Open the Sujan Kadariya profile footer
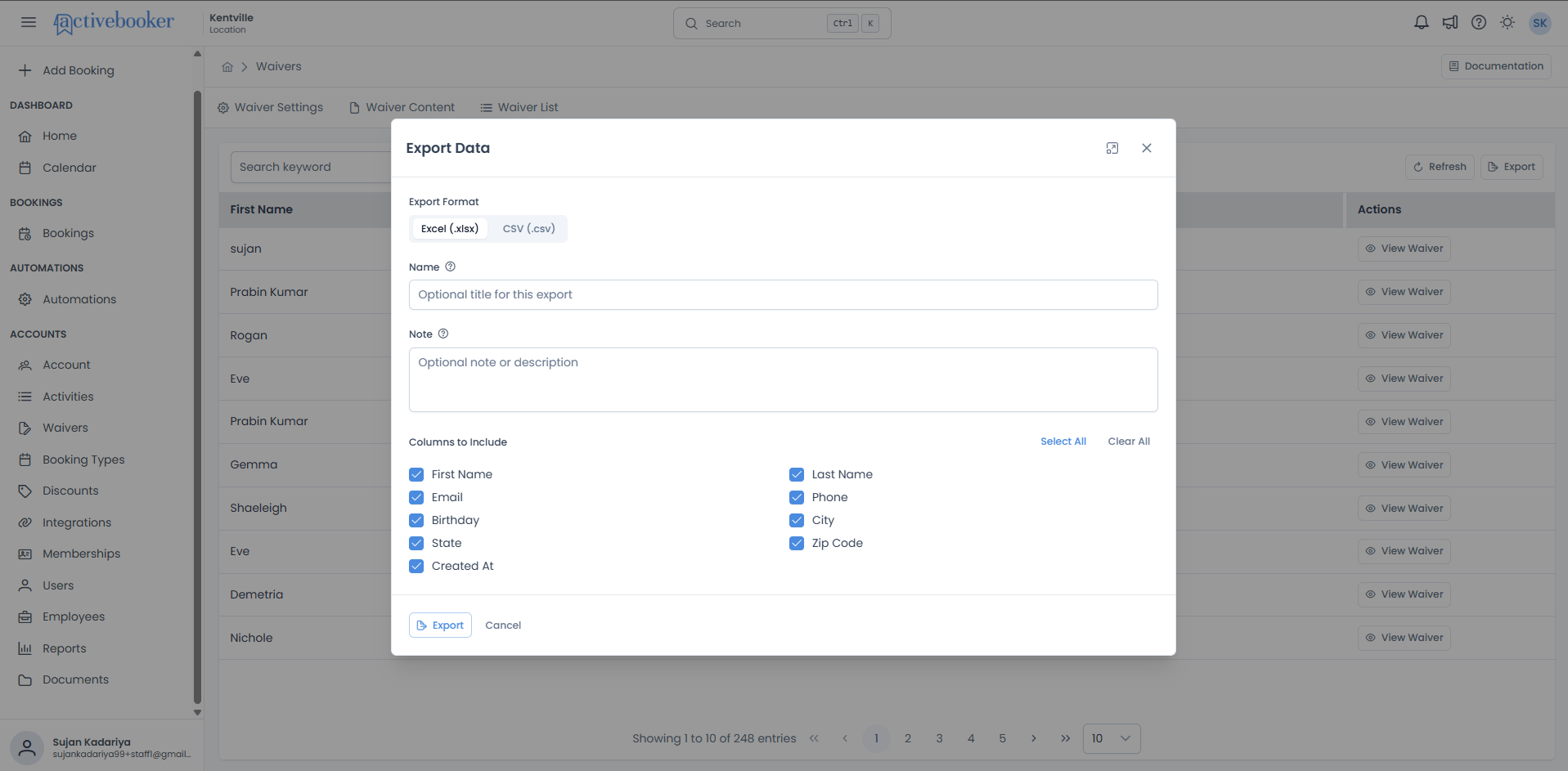 point(101,747)
